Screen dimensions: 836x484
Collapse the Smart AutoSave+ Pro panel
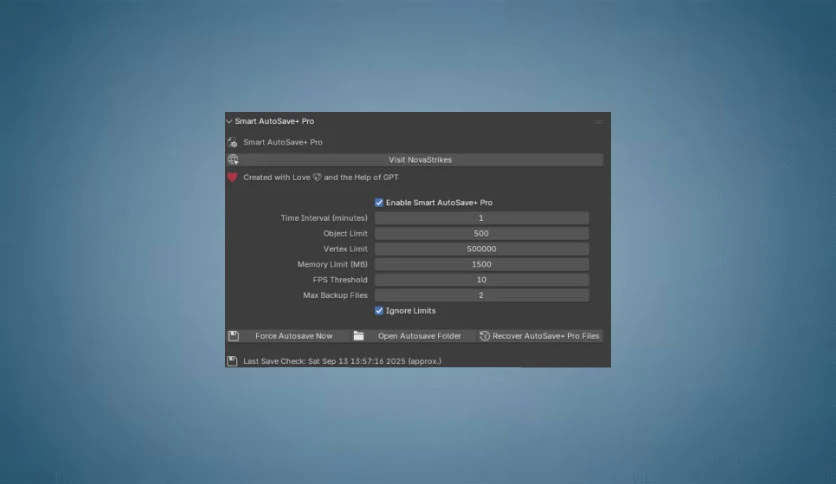229,122
